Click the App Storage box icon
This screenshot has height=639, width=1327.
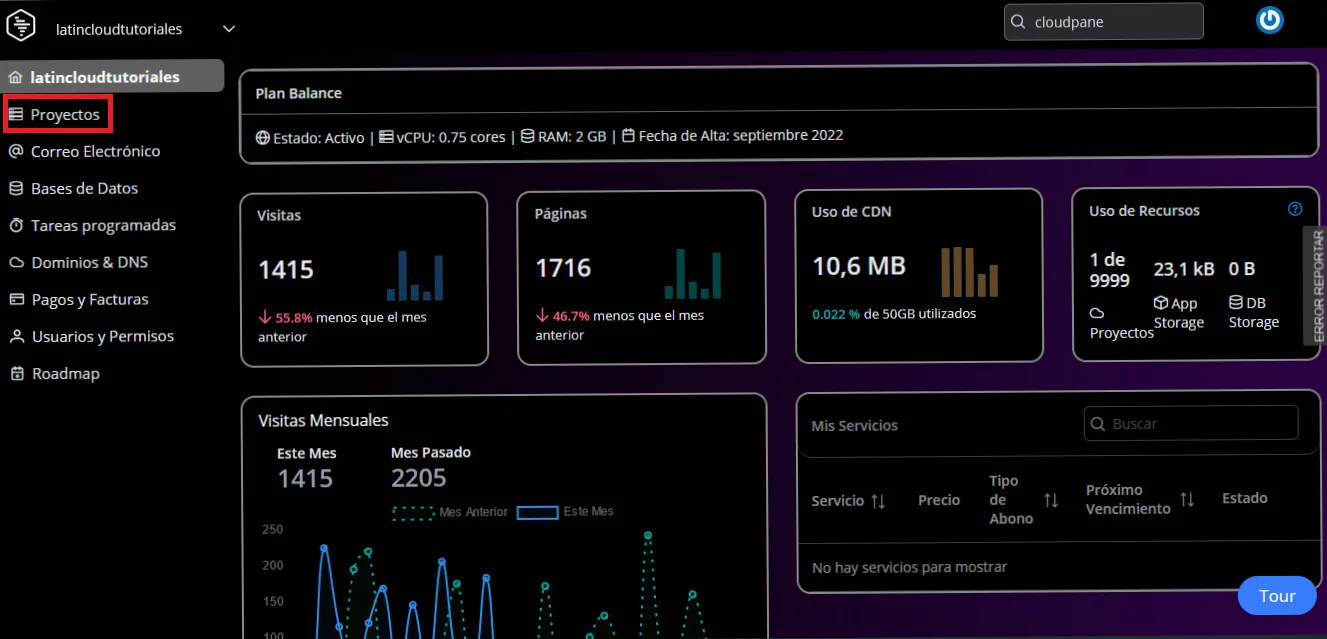1160,303
